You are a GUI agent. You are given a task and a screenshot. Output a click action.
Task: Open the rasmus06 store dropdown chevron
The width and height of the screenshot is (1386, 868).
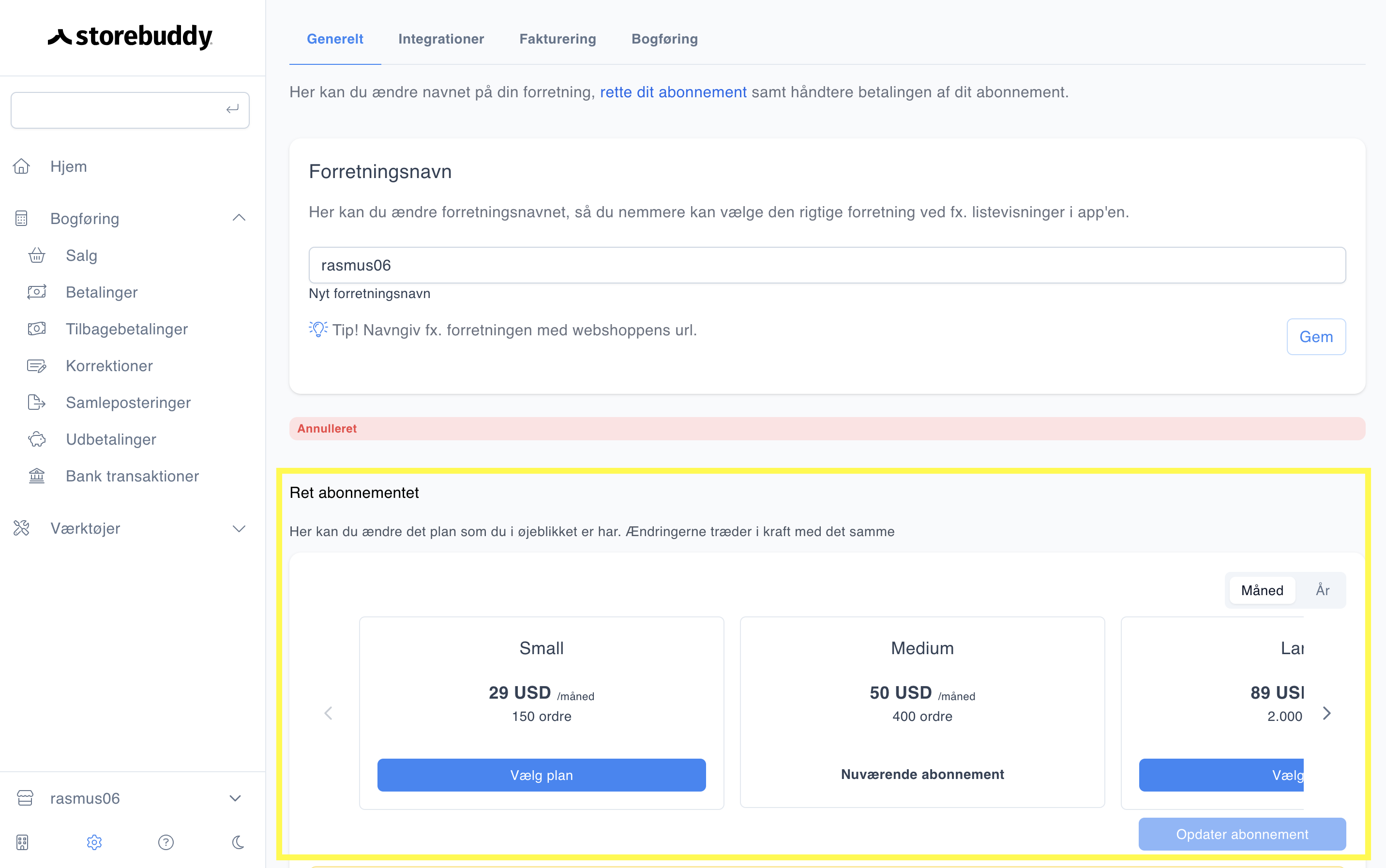tap(235, 798)
